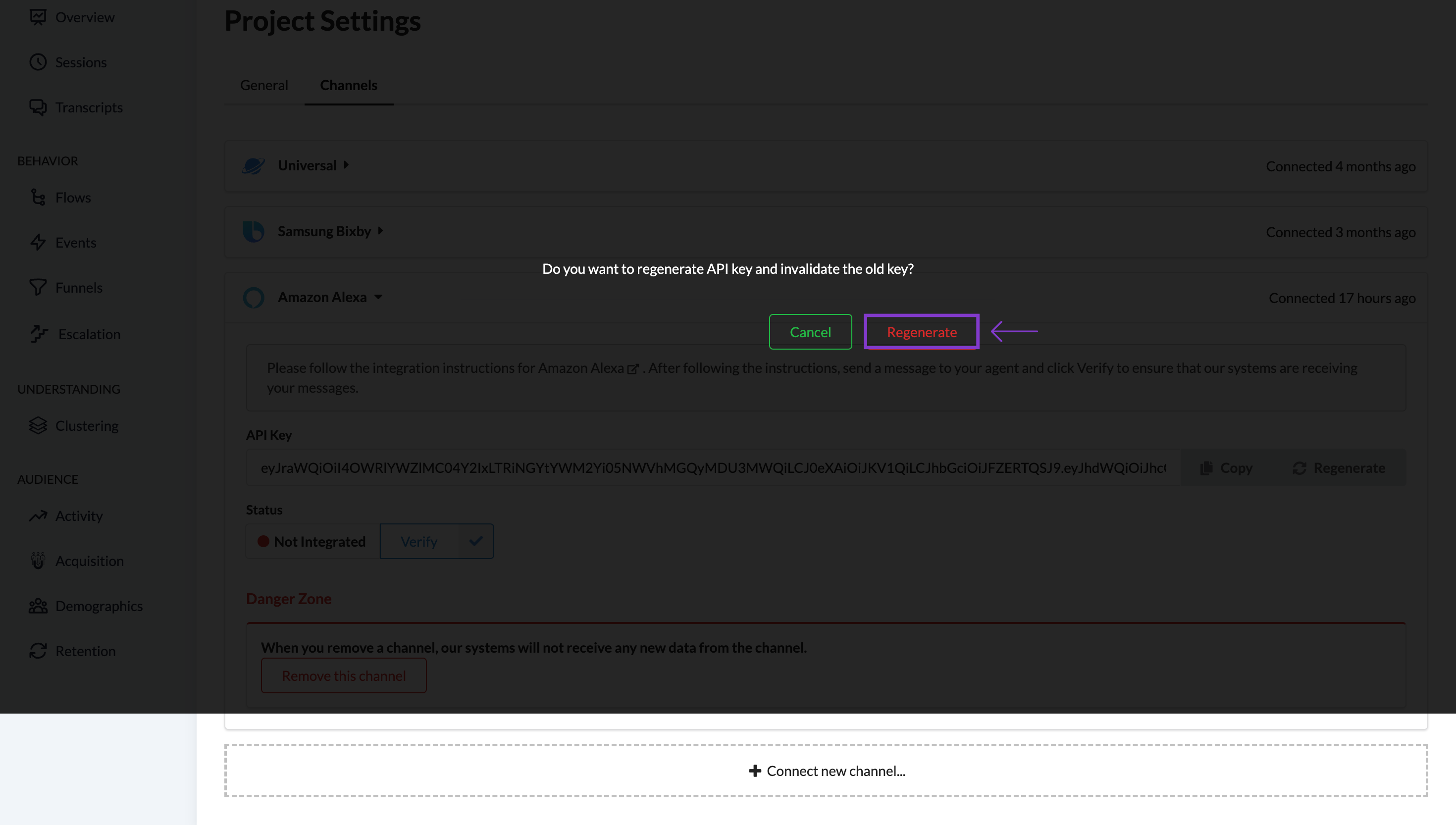The width and height of the screenshot is (1456, 825).
Task: Switch to the General tab
Action: pyautogui.click(x=264, y=85)
